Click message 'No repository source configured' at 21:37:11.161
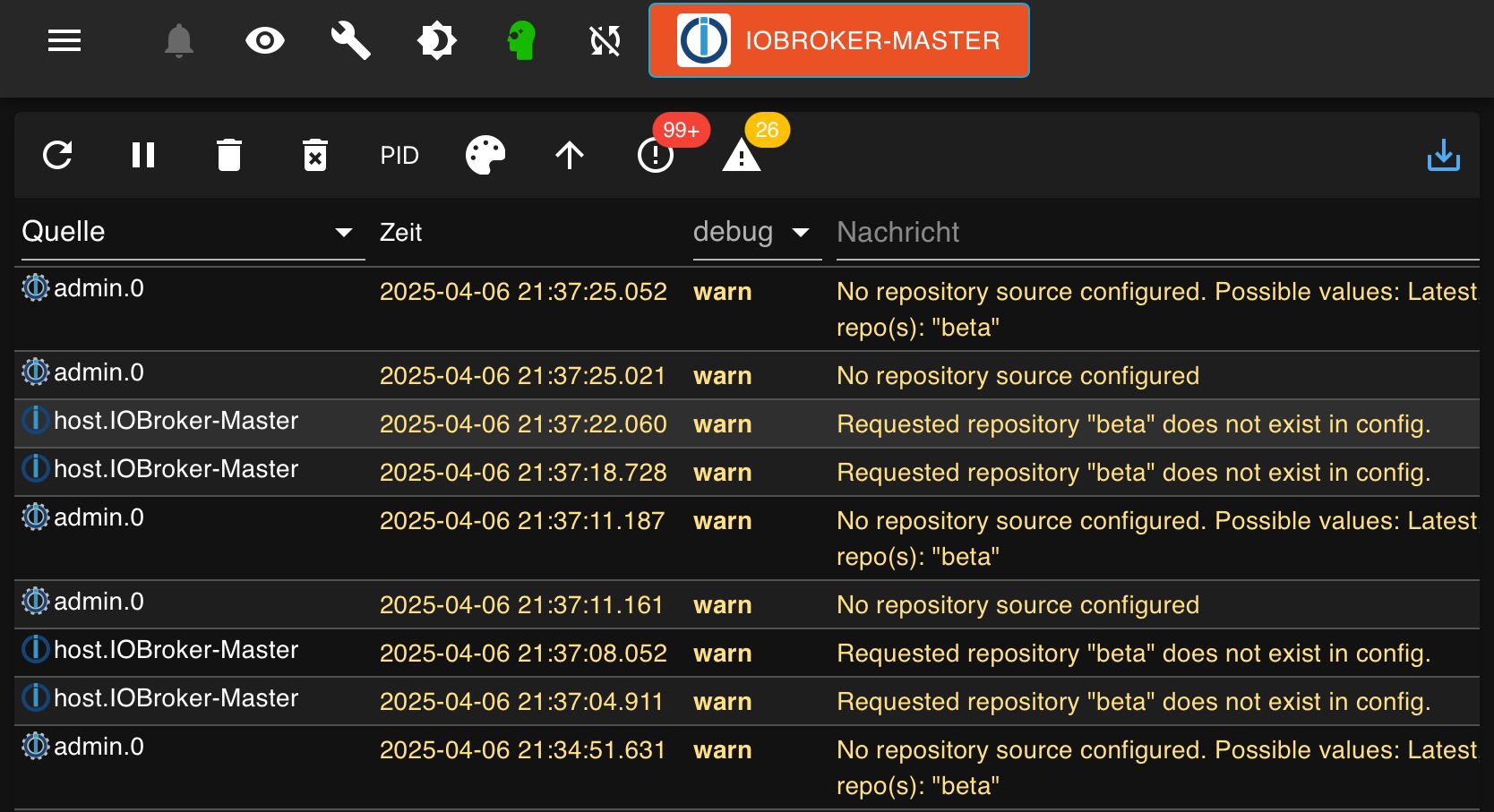Image resolution: width=1494 pixels, height=812 pixels. [1017, 605]
